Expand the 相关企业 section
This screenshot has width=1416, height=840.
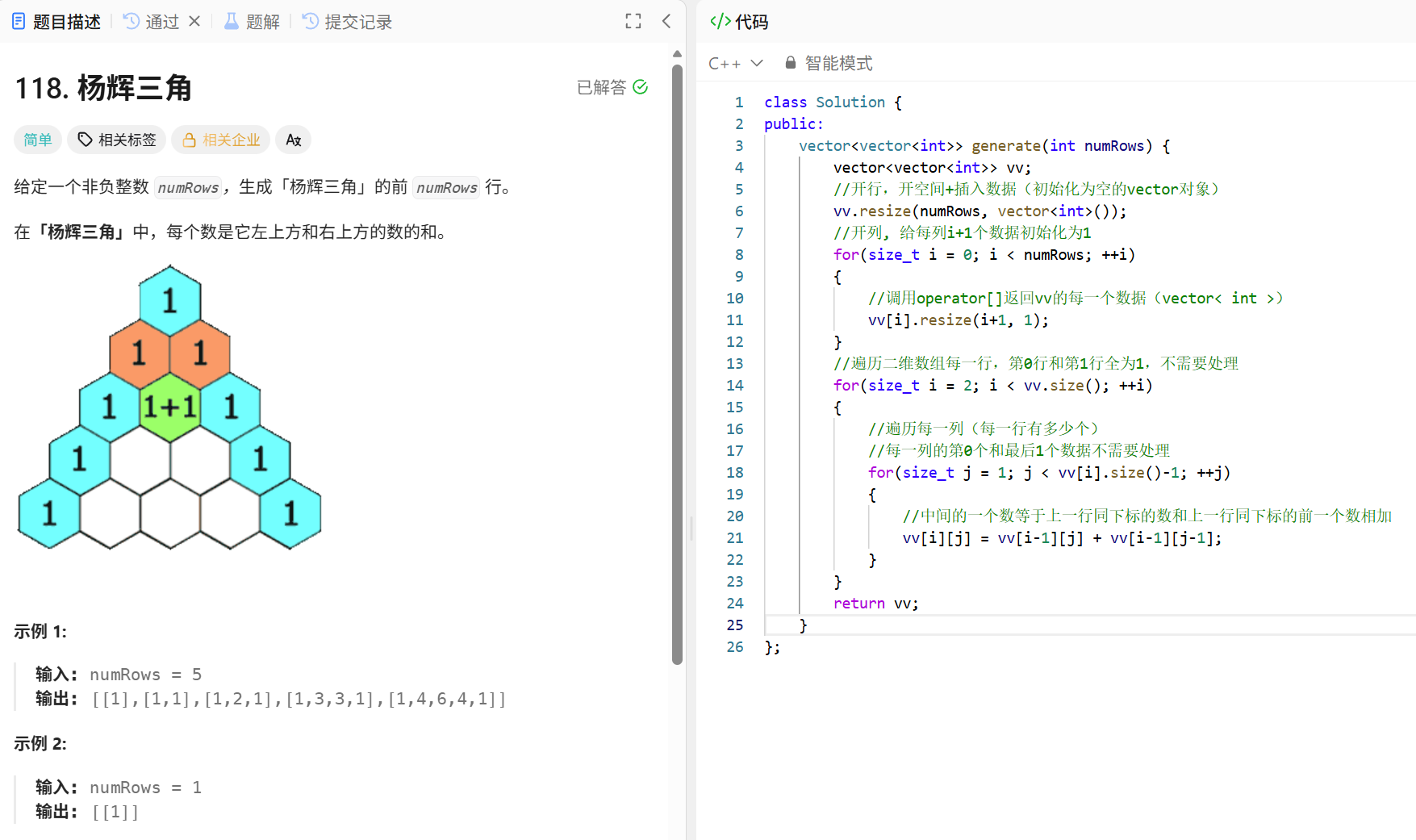pos(220,140)
